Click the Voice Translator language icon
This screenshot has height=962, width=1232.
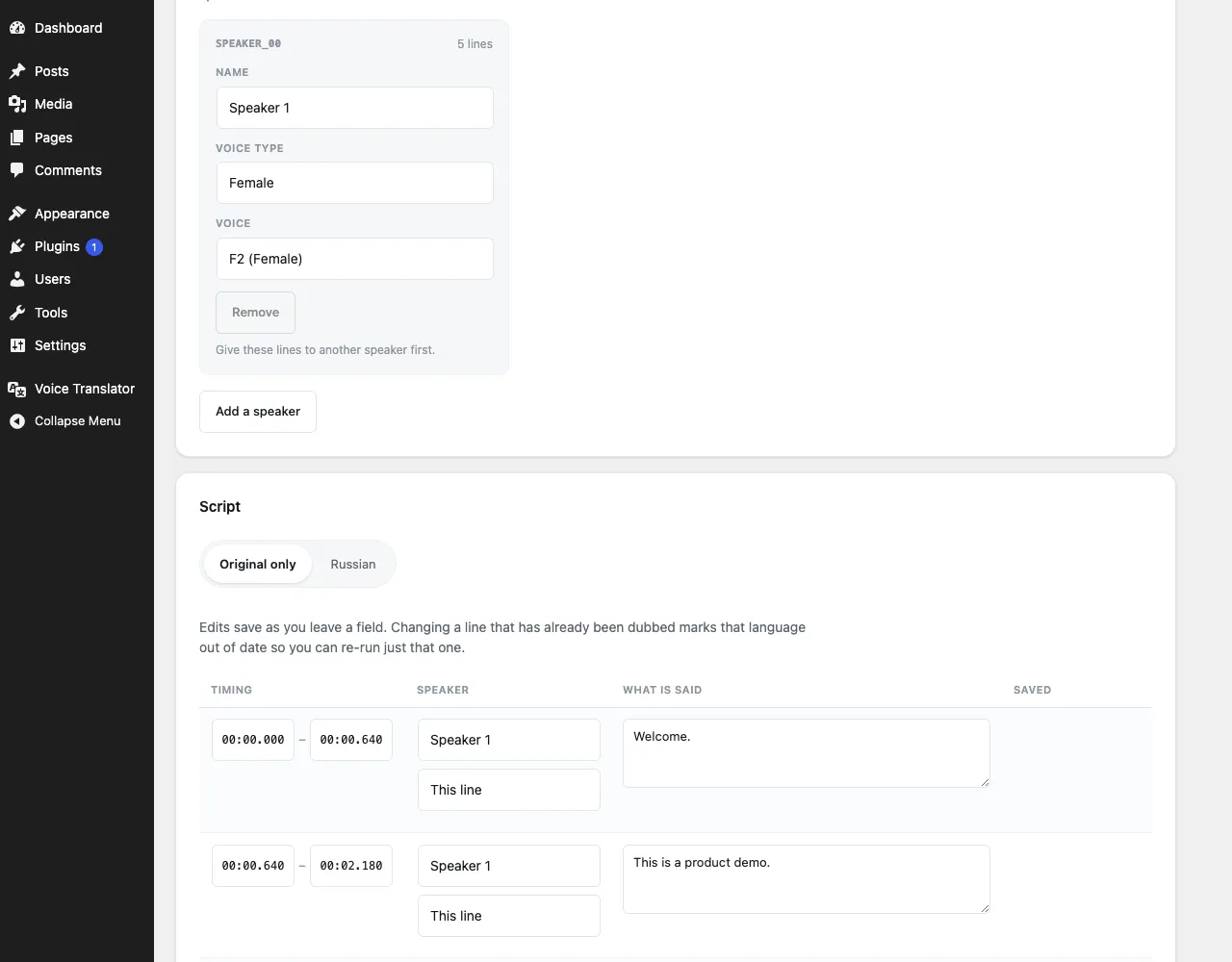coord(16,389)
